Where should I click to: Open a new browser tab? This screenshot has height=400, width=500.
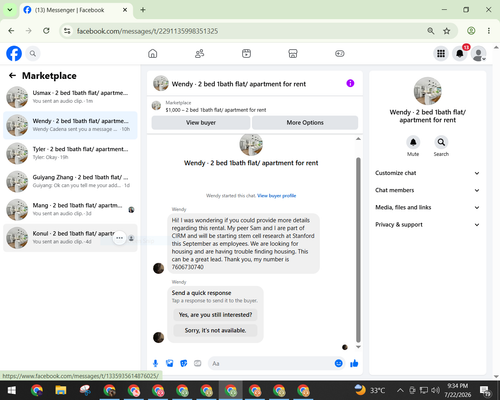(143, 10)
